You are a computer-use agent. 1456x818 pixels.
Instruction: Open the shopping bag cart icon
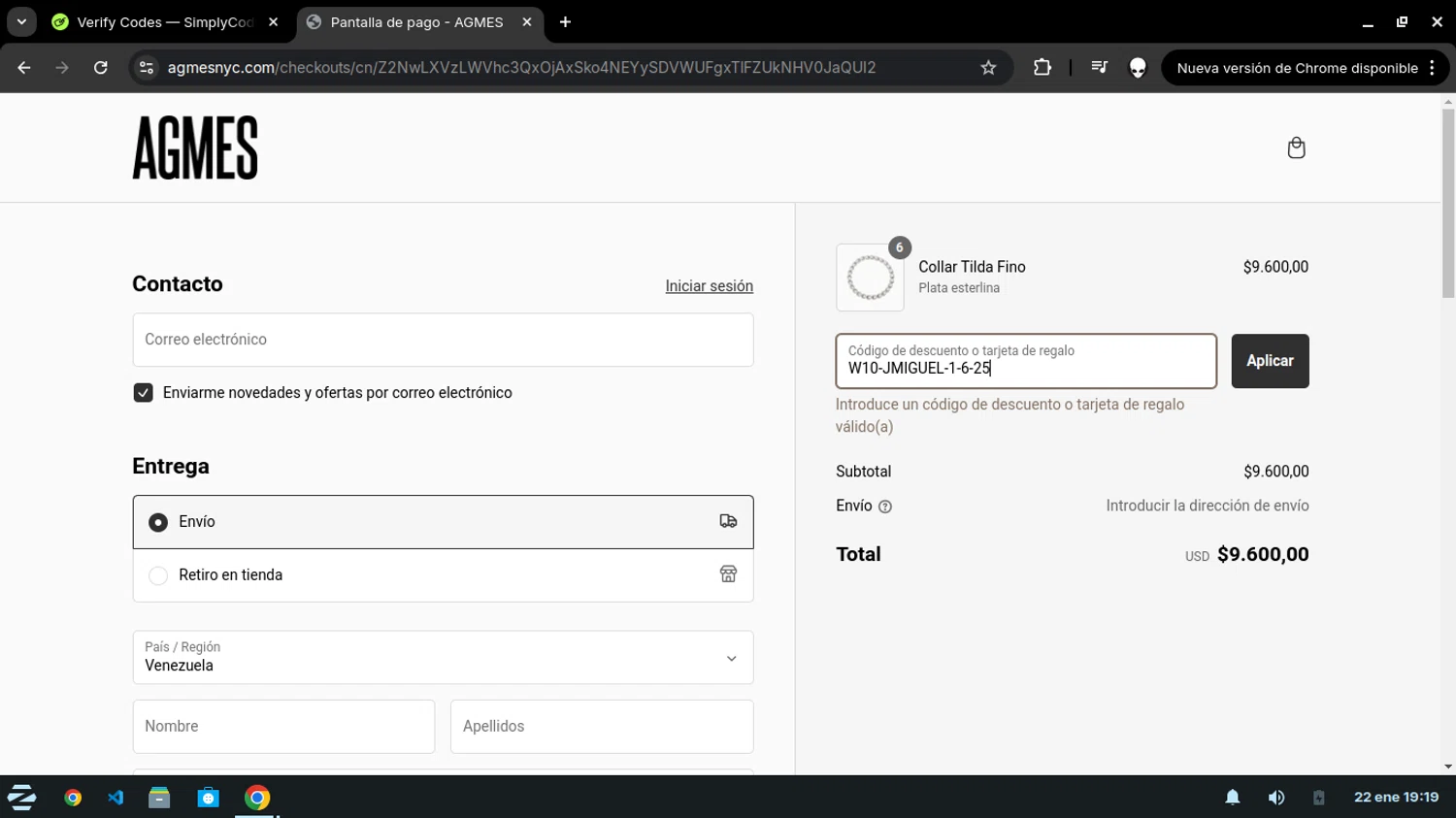tap(1296, 147)
